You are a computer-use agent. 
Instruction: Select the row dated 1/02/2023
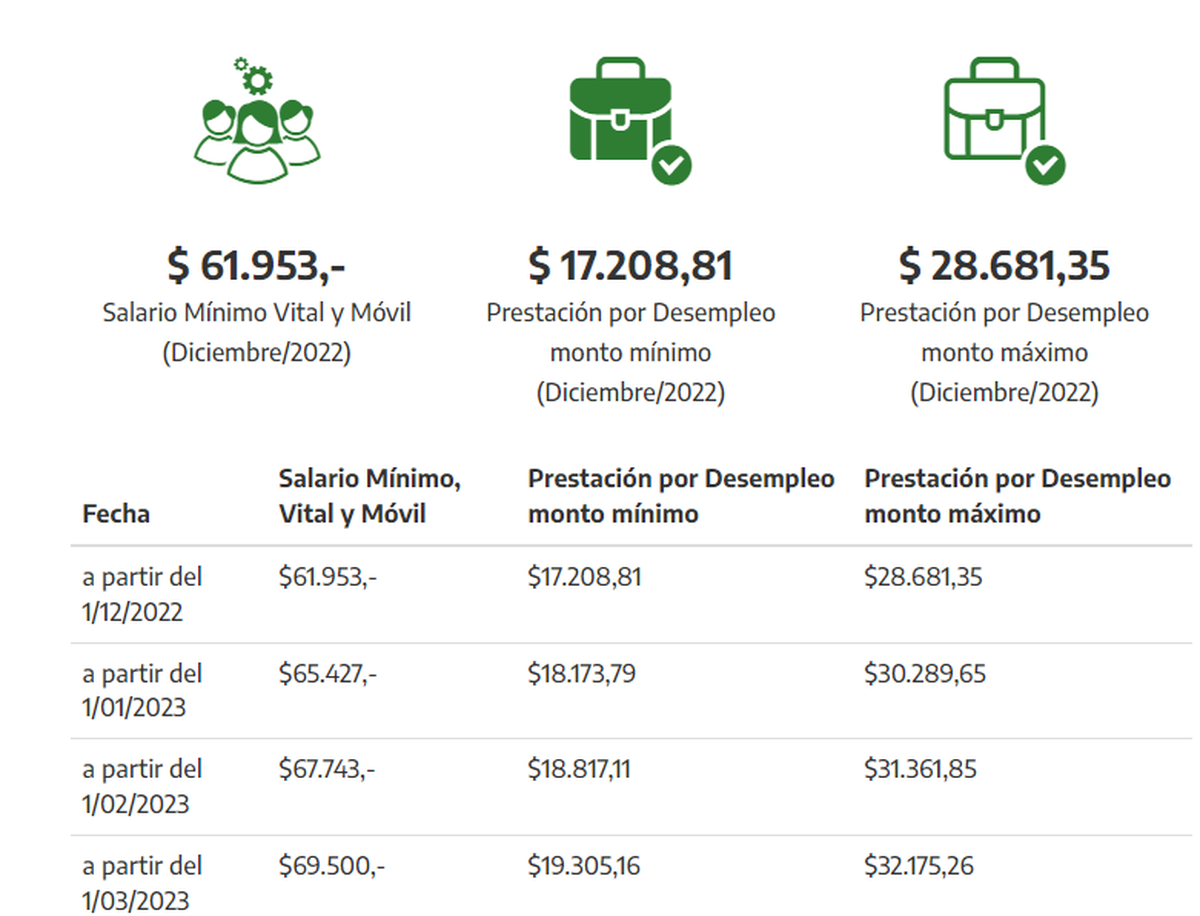(x=142, y=787)
